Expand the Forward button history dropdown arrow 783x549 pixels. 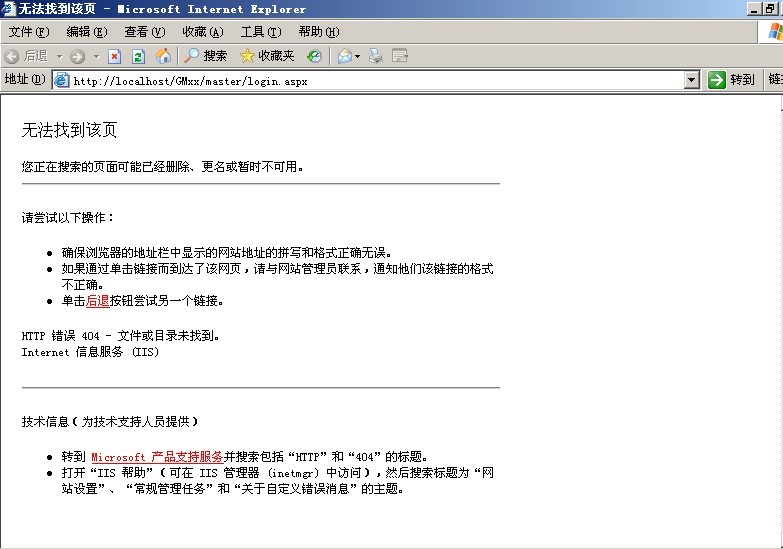click(x=96, y=56)
